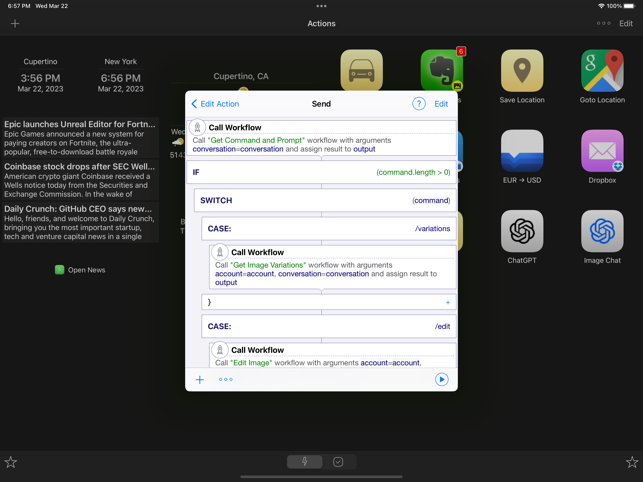Viewport: 643px width, 482px height.
Task: Tap the Cupertino, CA weather header
Action: 241,76
